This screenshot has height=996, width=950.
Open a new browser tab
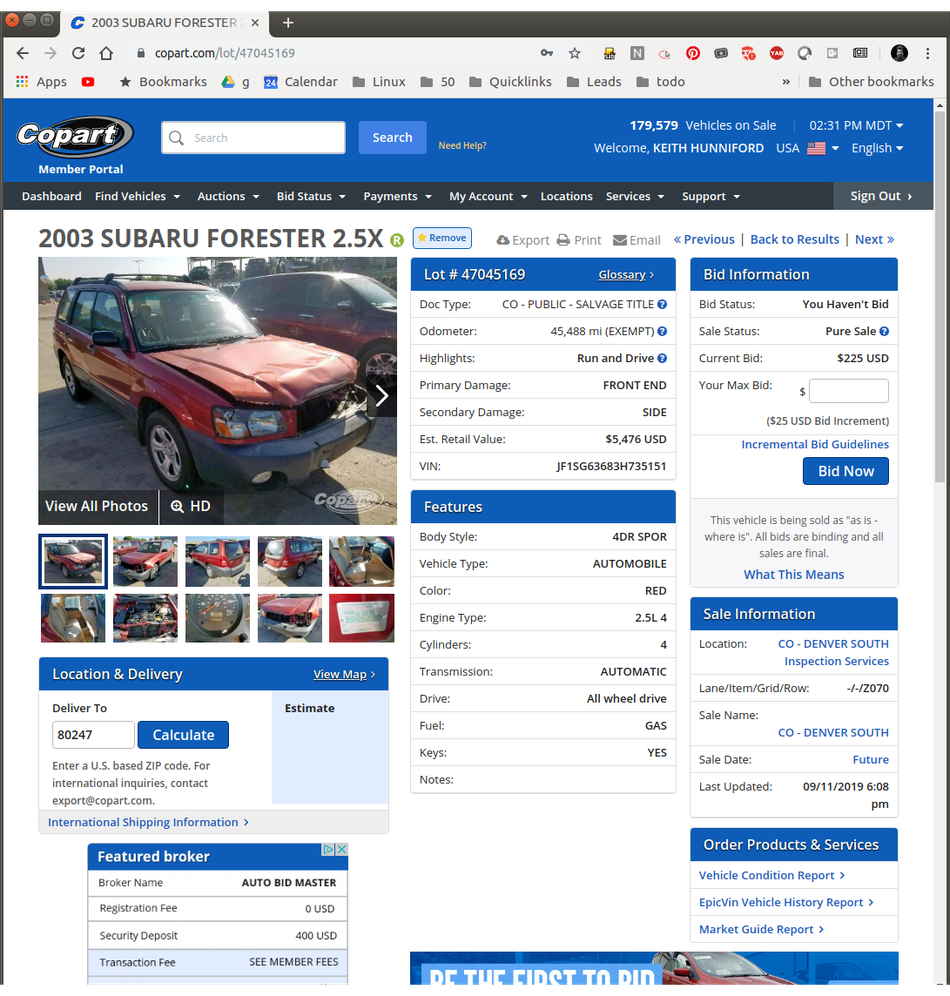288,23
